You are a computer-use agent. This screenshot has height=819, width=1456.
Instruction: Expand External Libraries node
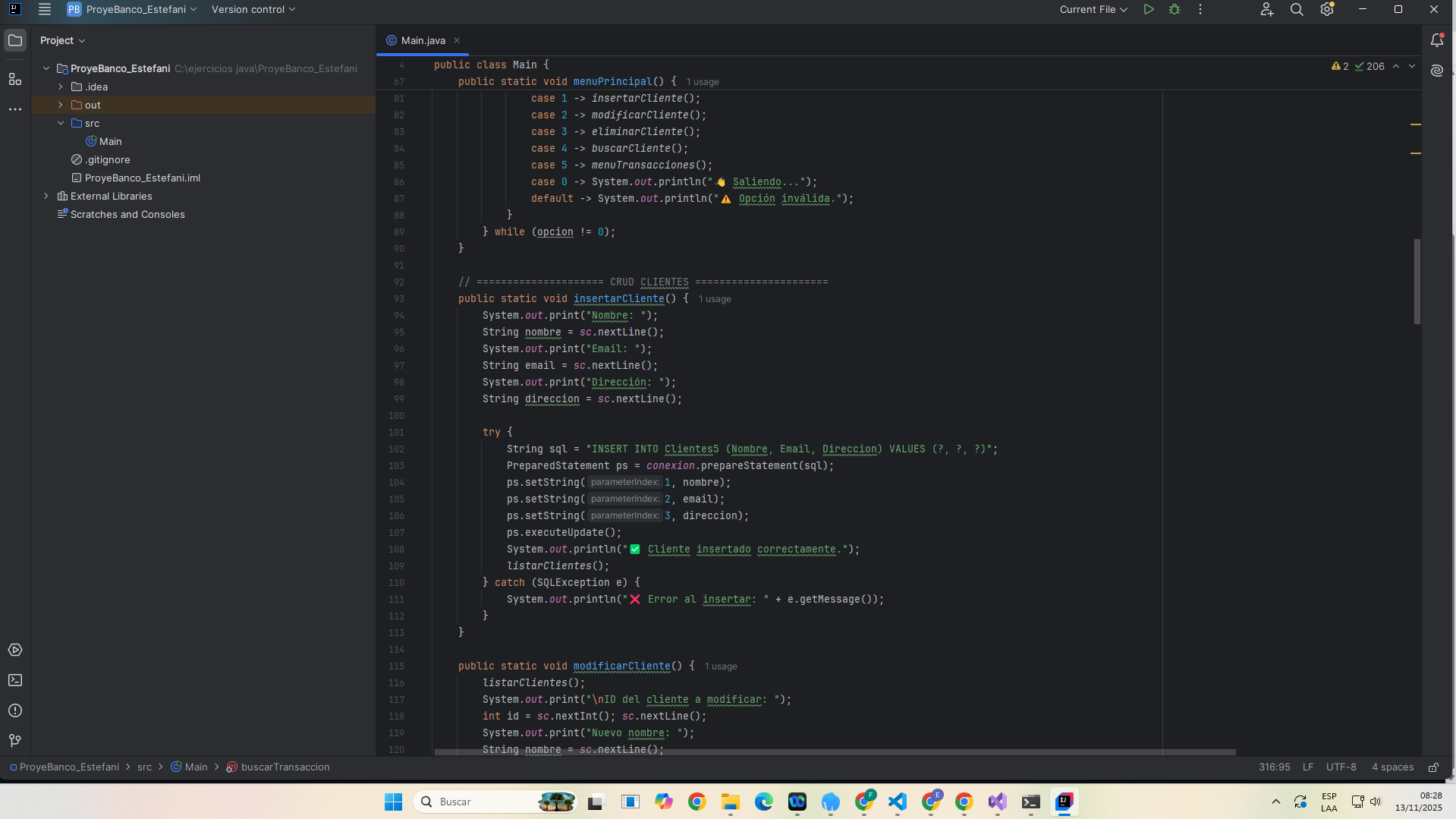pos(46,196)
